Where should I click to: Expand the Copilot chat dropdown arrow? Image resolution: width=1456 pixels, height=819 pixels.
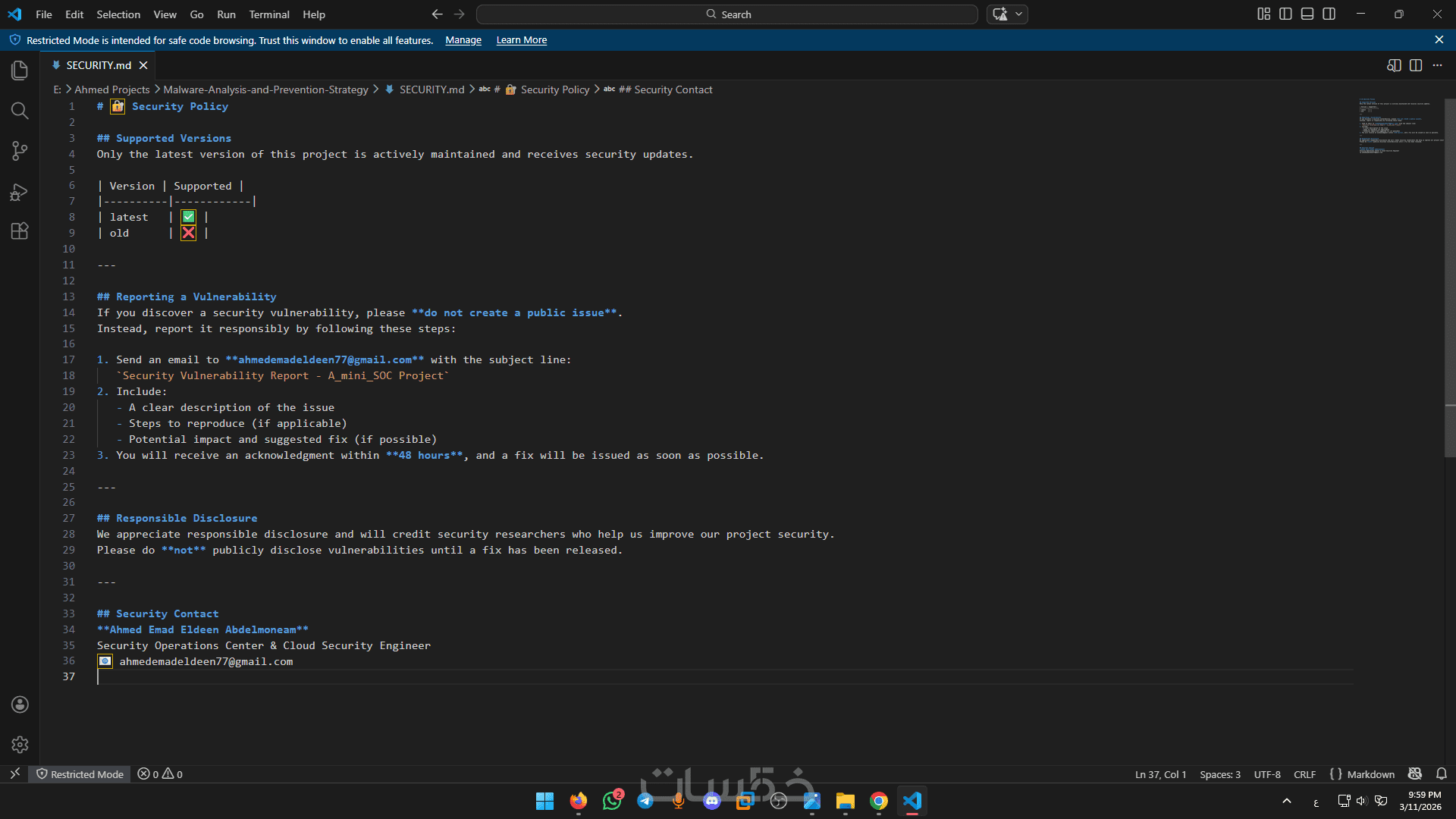(x=1019, y=14)
